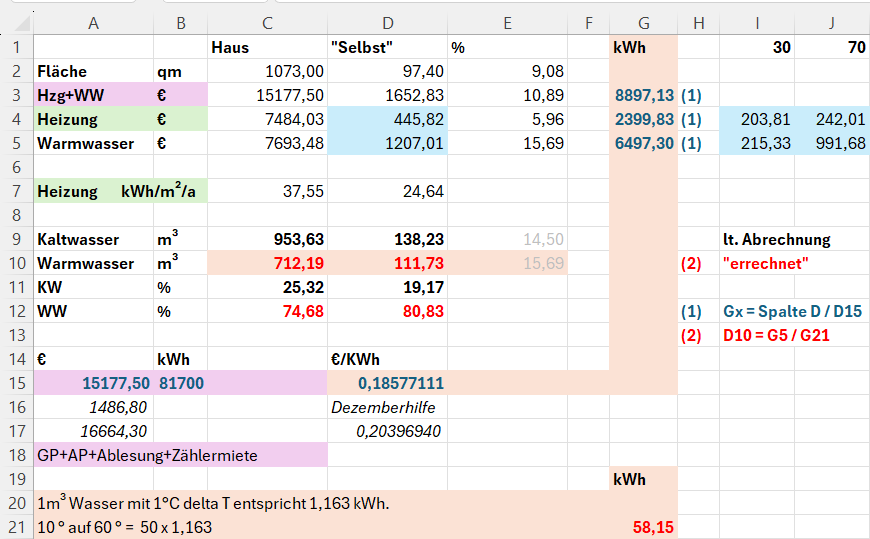
Task: Select the 'lt. Abrechnung' cell
Action: [776, 239]
